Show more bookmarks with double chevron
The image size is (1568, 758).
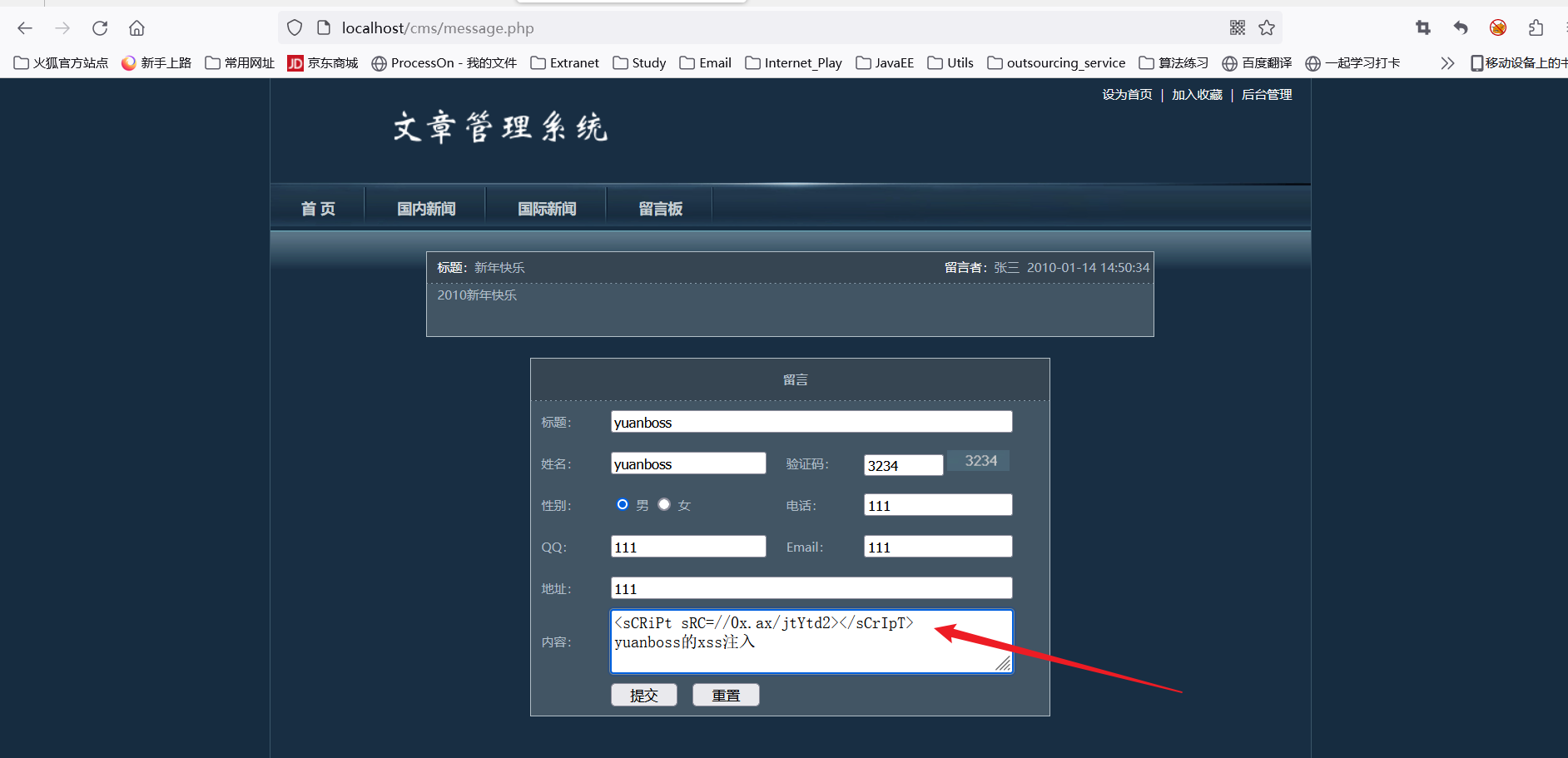[x=1447, y=63]
